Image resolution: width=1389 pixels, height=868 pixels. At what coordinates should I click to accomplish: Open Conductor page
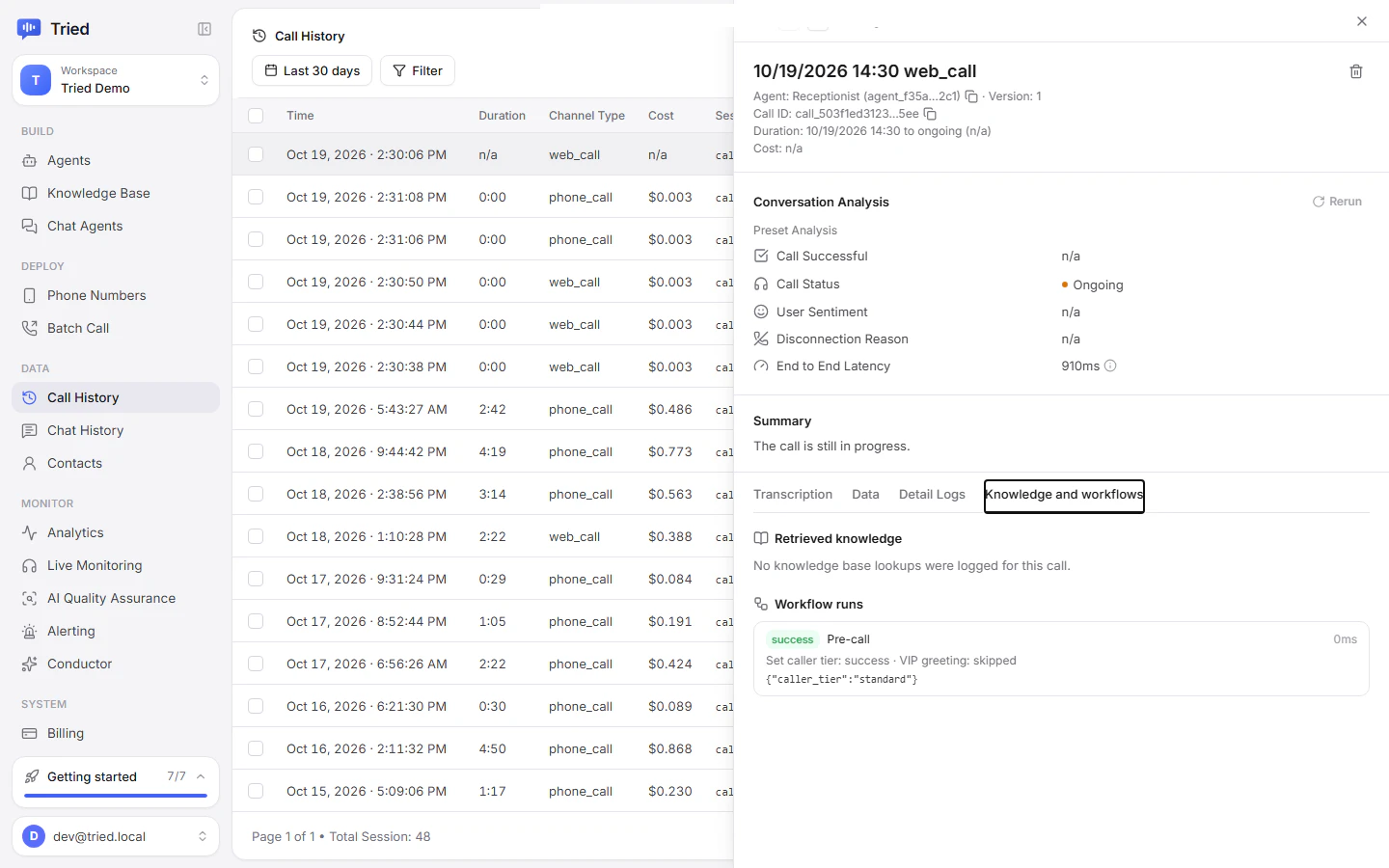tap(116, 664)
